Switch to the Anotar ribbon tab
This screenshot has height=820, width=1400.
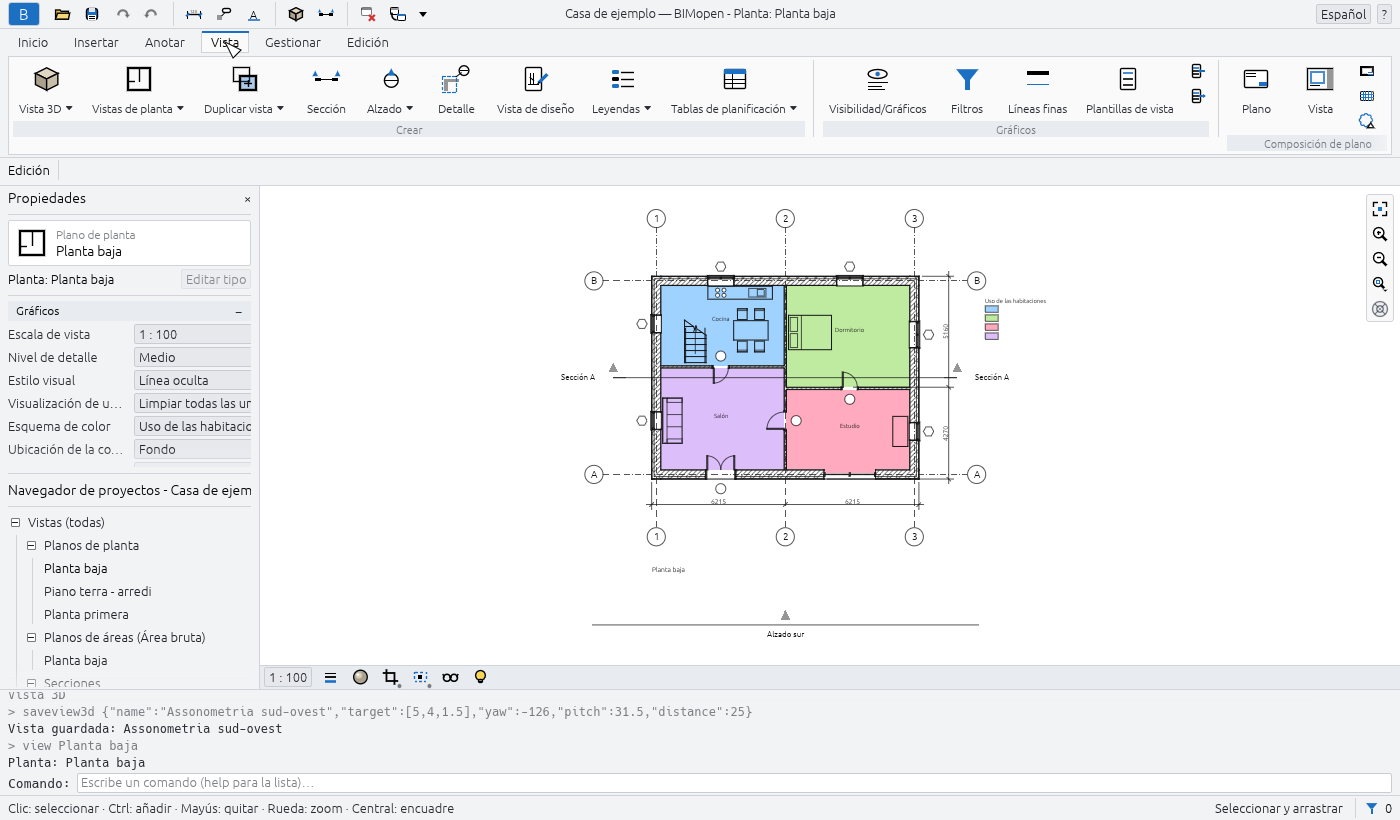[x=165, y=43]
